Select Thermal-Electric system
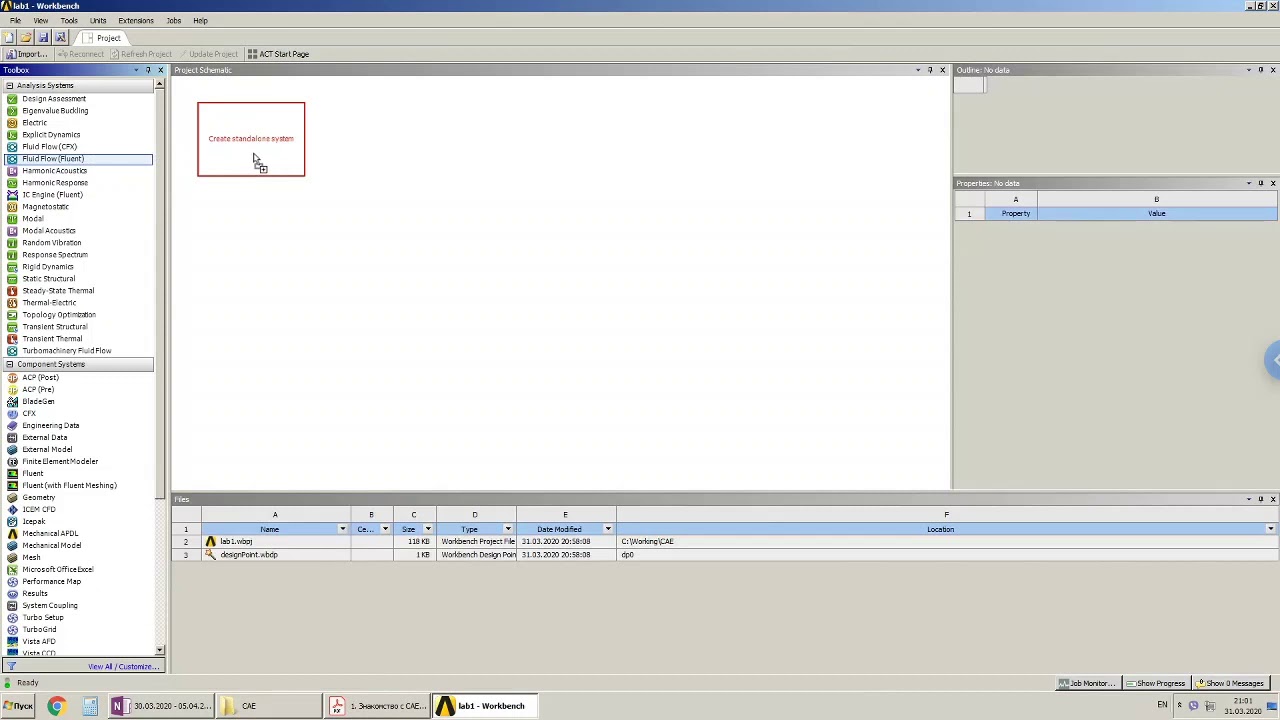 point(49,303)
